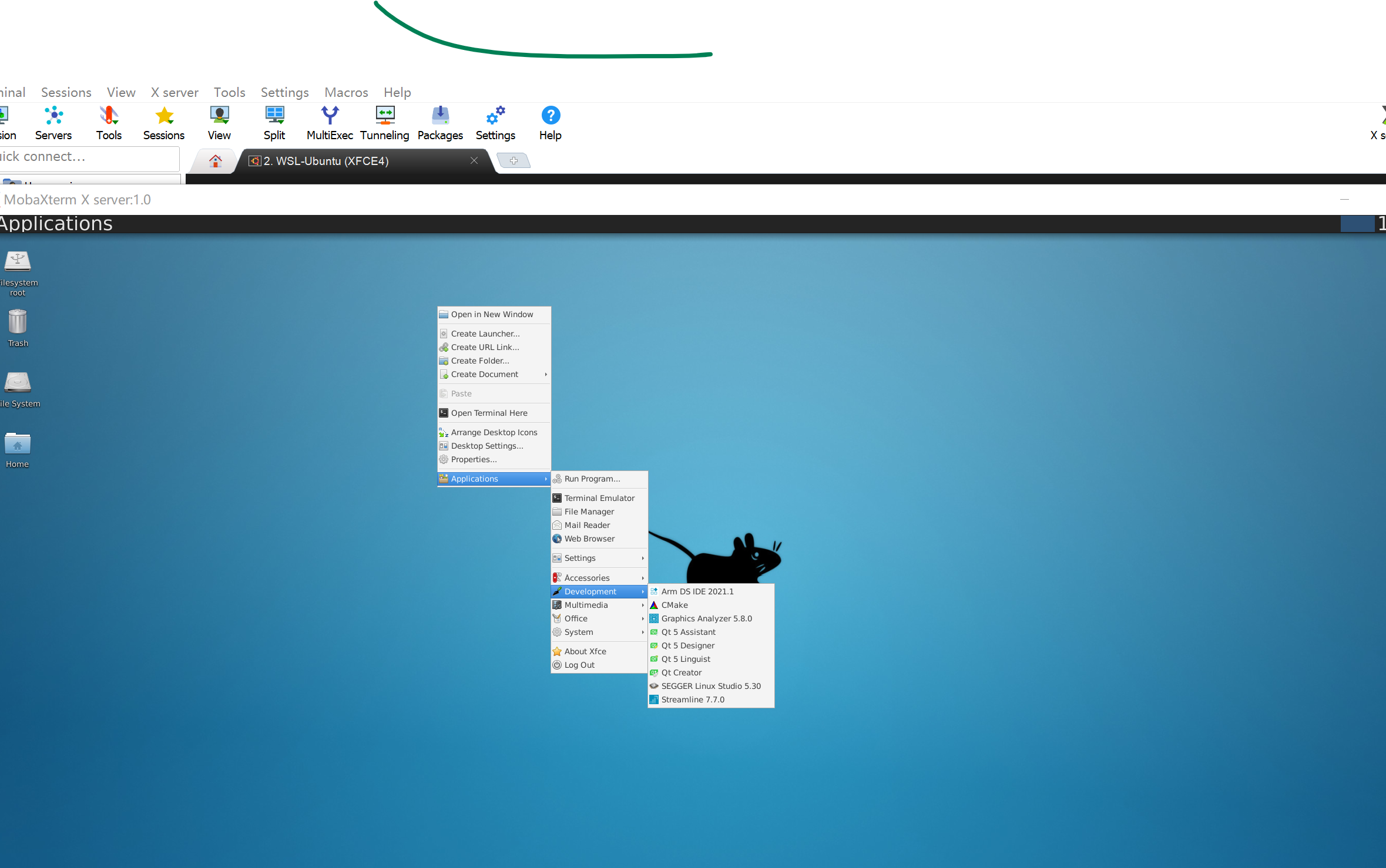This screenshot has height=868, width=1386.
Task: Launch Qt 5 Assistant
Action: tap(711, 632)
